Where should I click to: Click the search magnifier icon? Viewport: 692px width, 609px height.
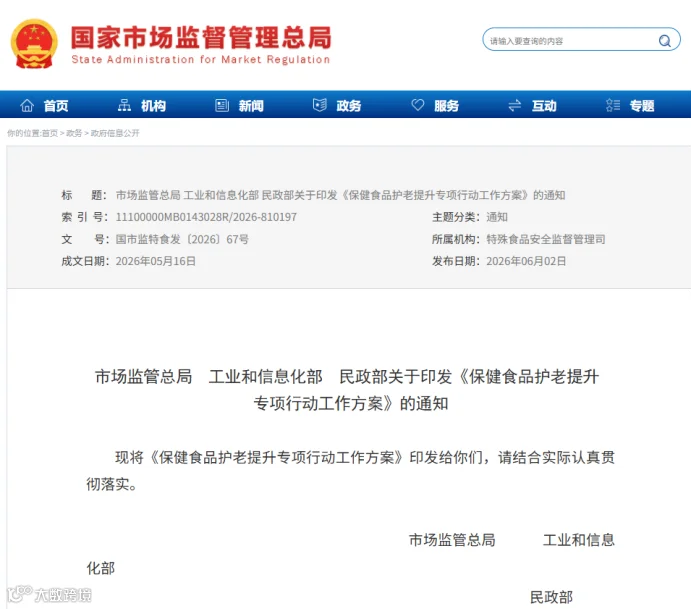click(x=665, y=41)
